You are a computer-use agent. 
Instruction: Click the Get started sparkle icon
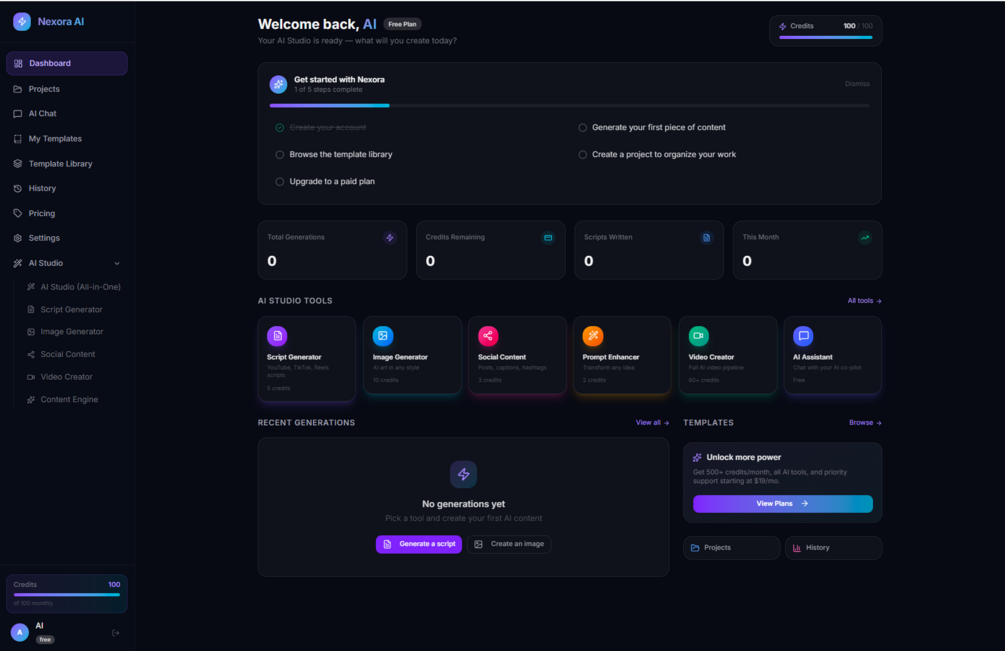pos(278,84)
